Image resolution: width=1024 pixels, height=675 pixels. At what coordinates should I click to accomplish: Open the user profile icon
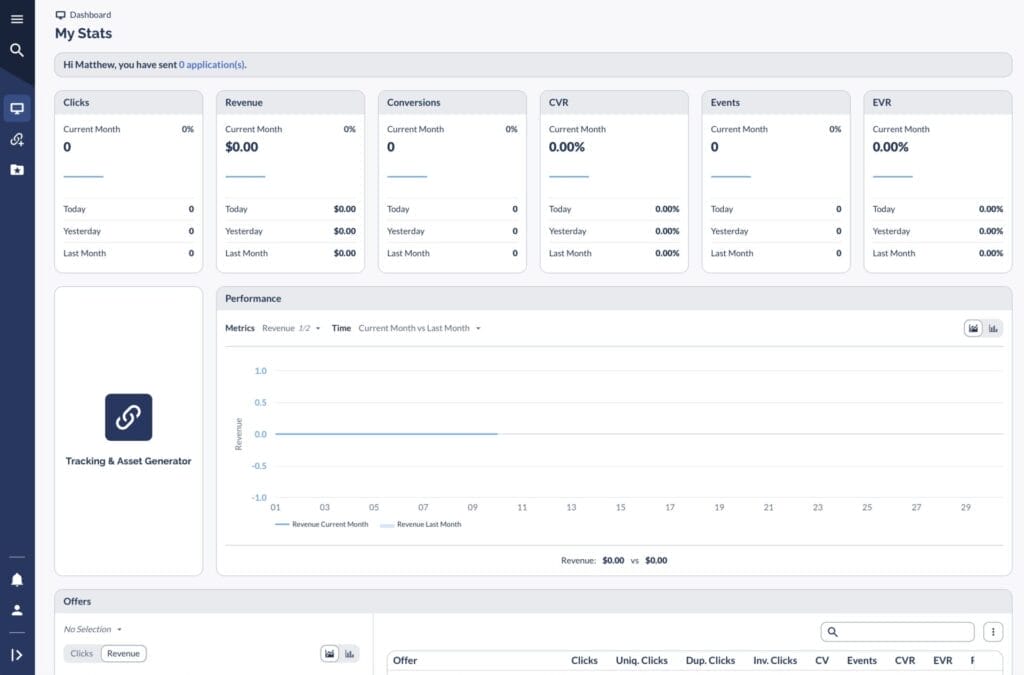[x=17, y=610]
